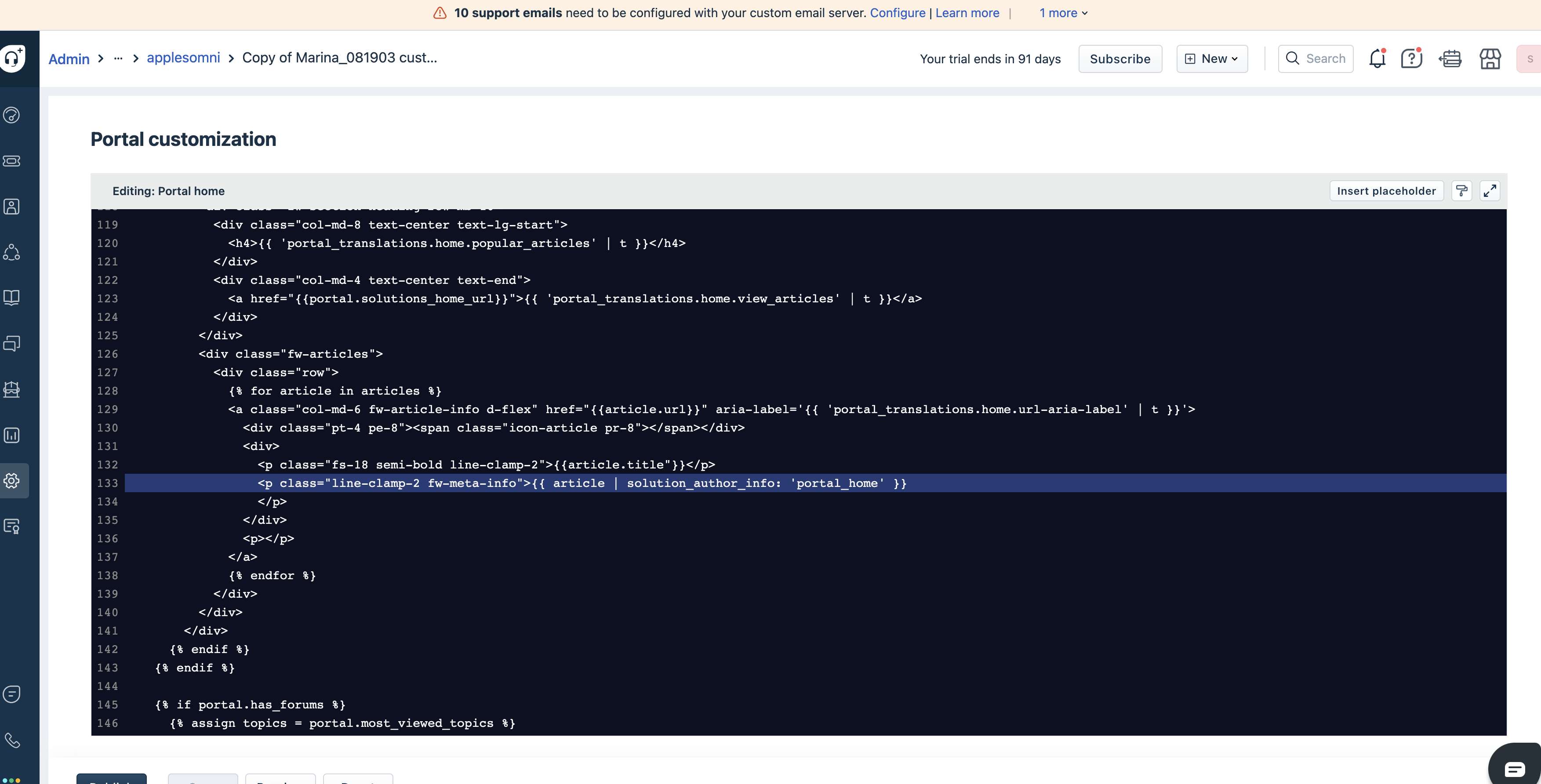1541x784 pixels.
Task: Click the 'for article in articles' line 128
Action: tap(335, 391)
